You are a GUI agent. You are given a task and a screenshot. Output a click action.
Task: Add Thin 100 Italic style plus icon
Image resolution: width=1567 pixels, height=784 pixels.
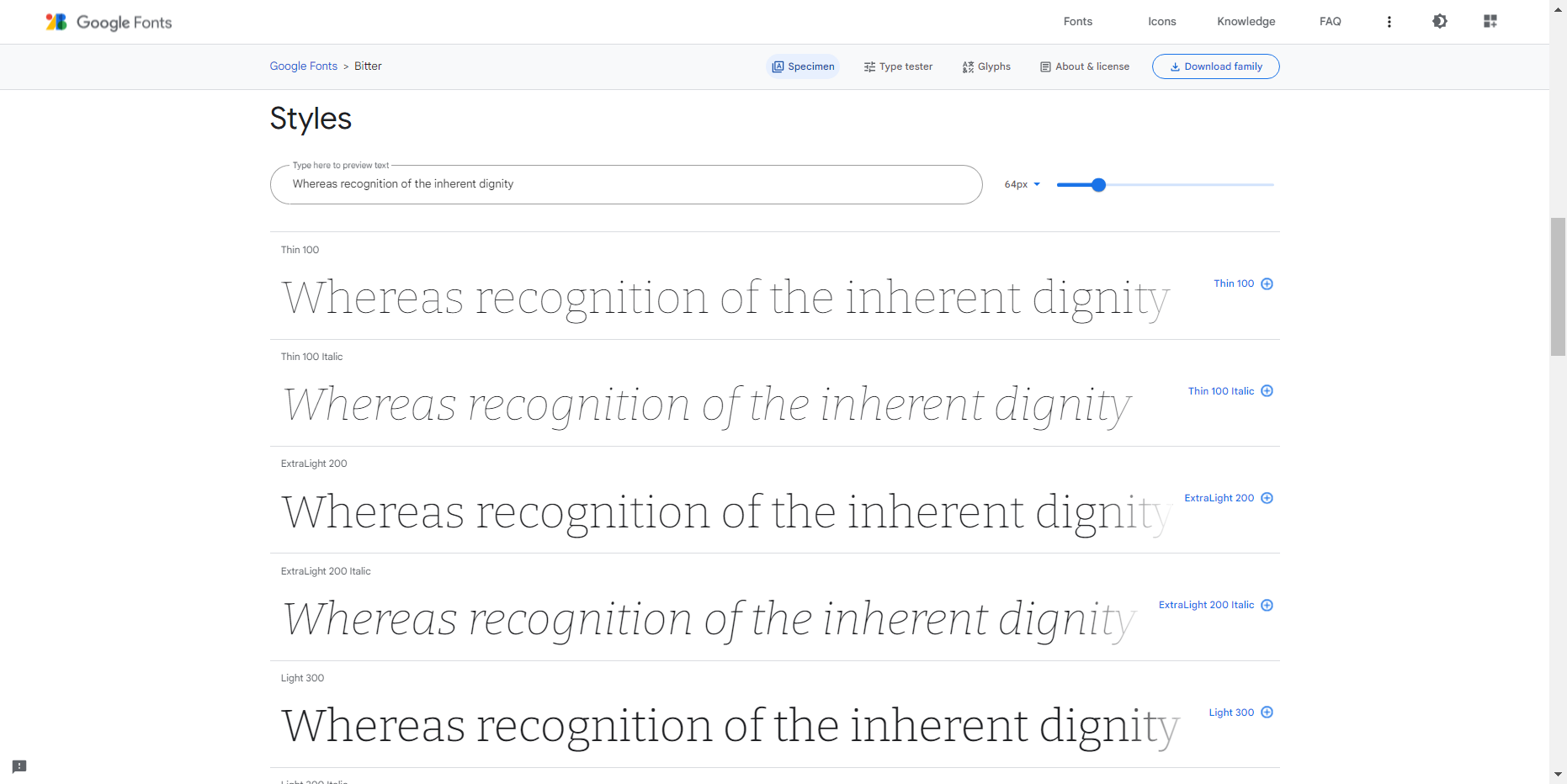1267,391
